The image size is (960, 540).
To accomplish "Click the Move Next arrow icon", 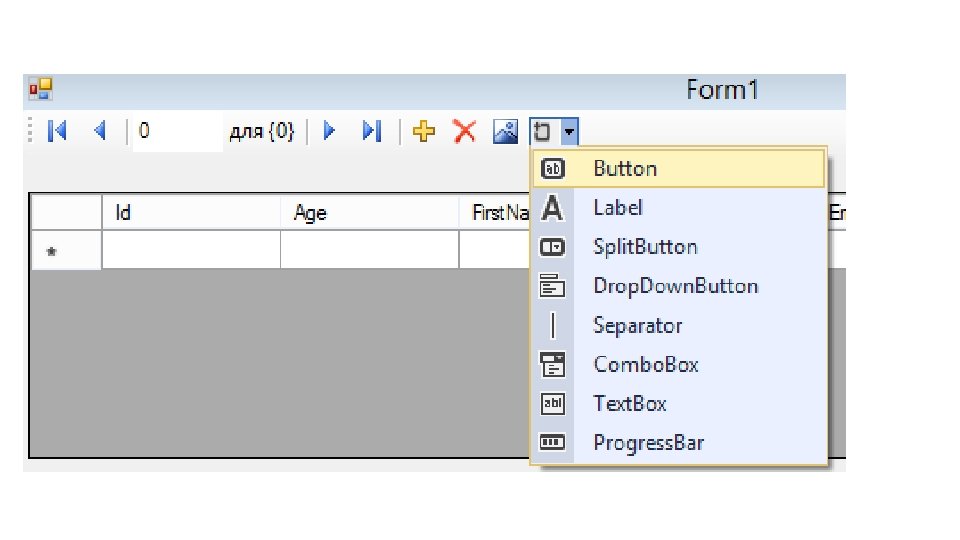I will pyautogui.click(x=329, y=131).
